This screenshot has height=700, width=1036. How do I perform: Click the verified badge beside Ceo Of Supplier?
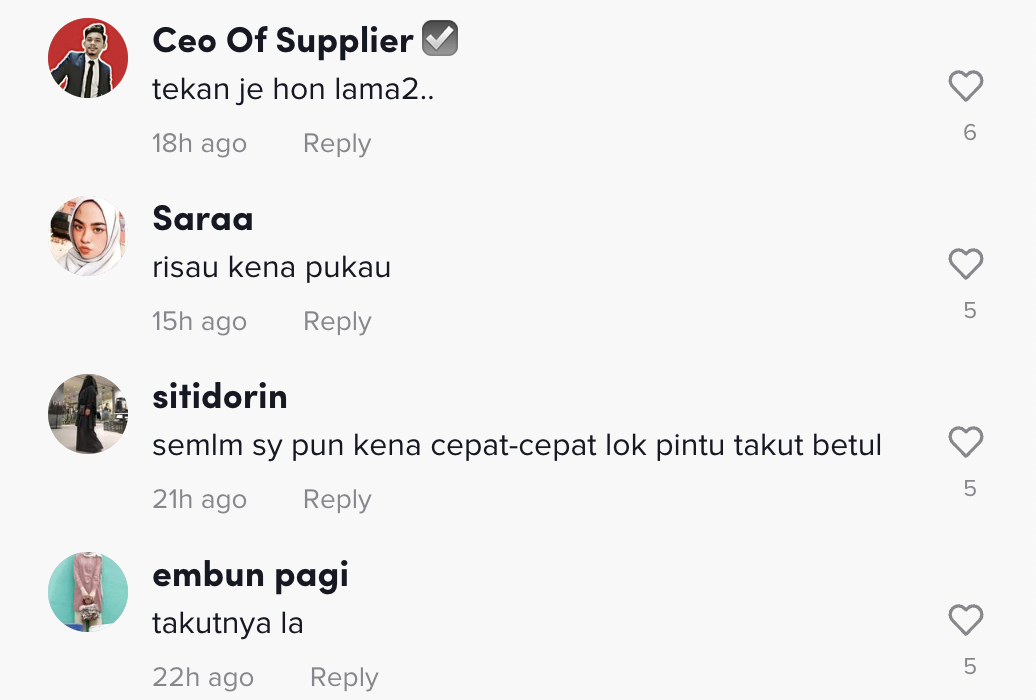(440, 40)
